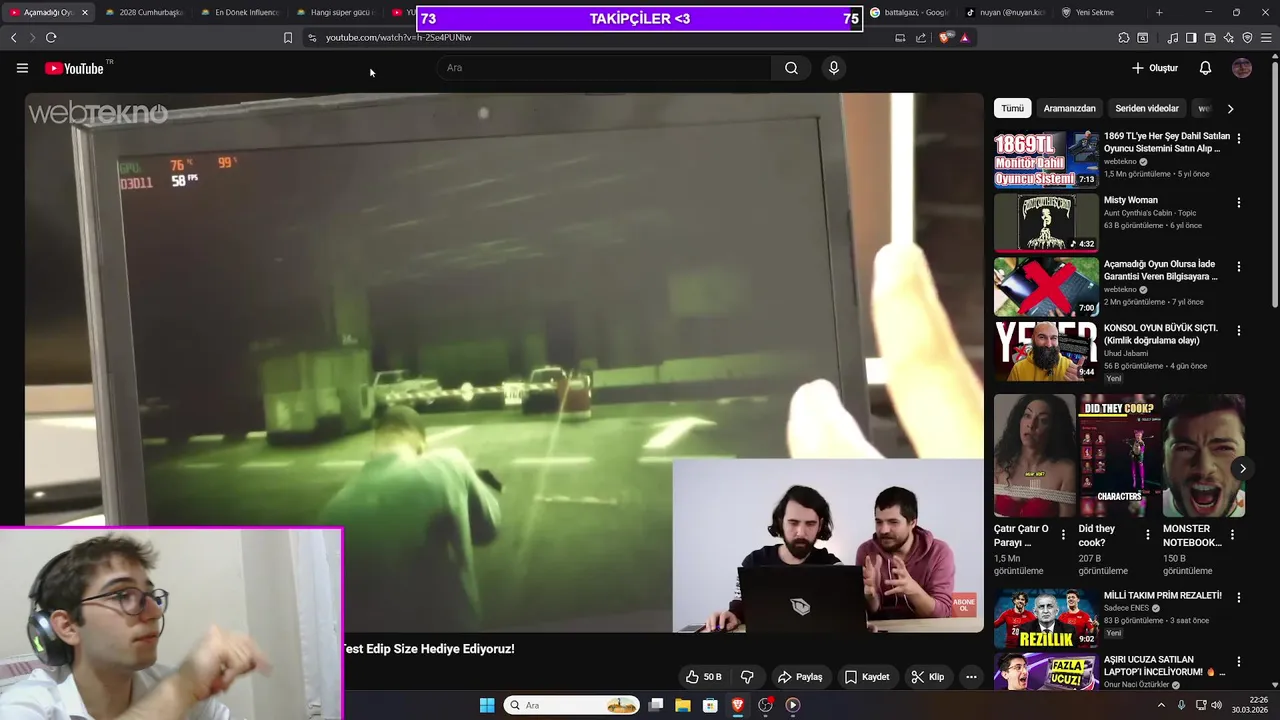View site information icon beside the URL
Image resolution: width=1280 pixels, height=720 pixels.
pos(312,38)
